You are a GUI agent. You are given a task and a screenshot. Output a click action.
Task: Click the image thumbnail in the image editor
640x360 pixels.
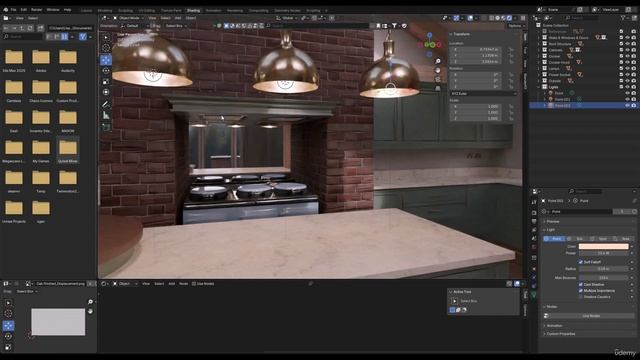coord(58,322)
